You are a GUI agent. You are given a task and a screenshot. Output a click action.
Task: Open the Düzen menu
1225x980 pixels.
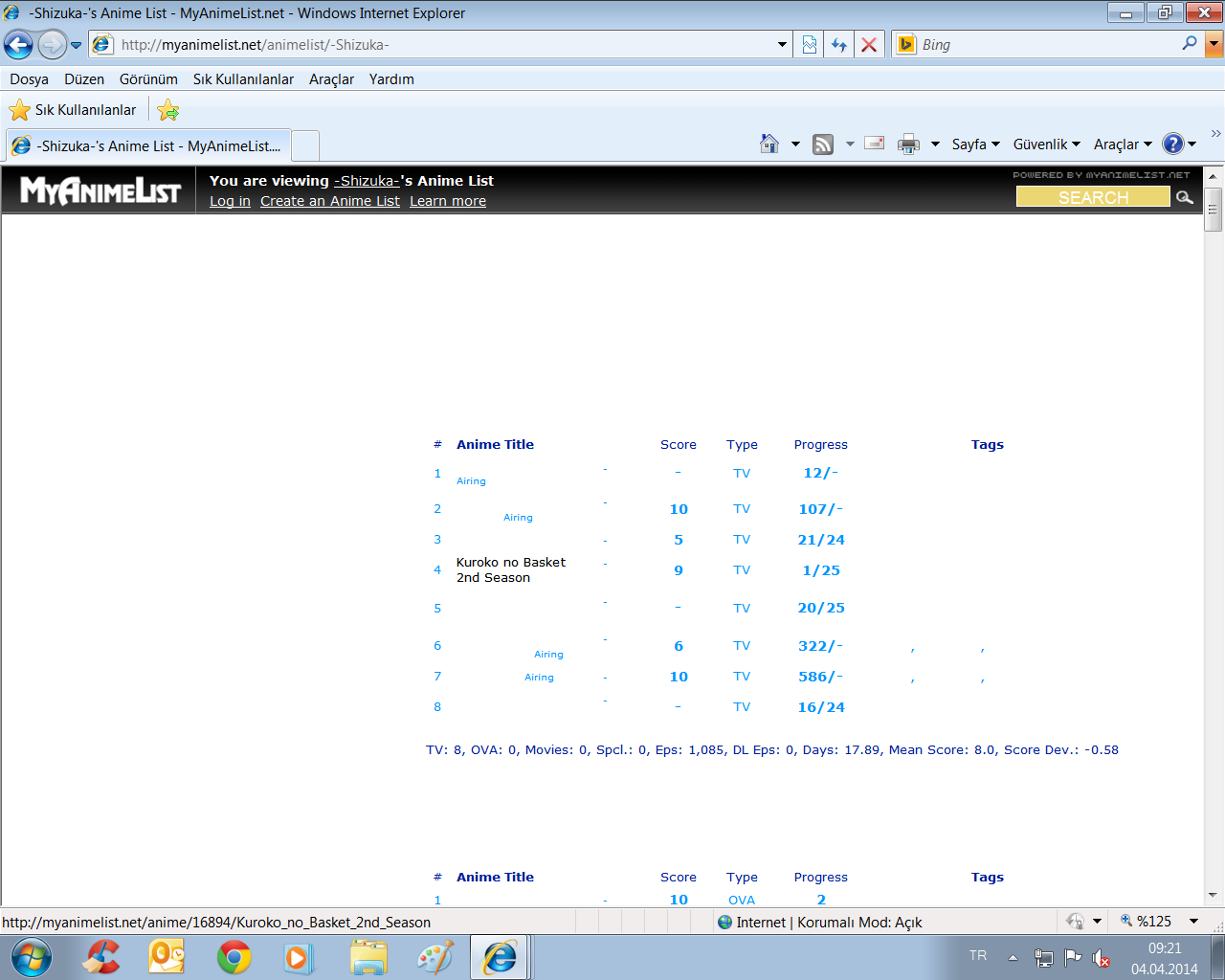pyautogui.click(x=84, y=79)
